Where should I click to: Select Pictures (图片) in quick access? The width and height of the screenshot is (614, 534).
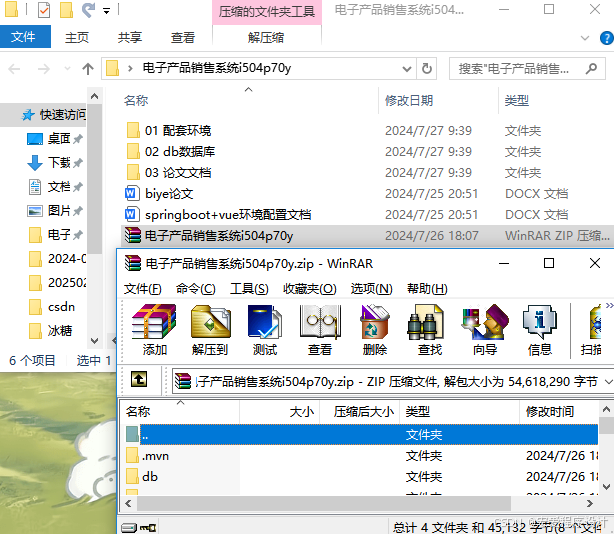(x=54, y=211)
